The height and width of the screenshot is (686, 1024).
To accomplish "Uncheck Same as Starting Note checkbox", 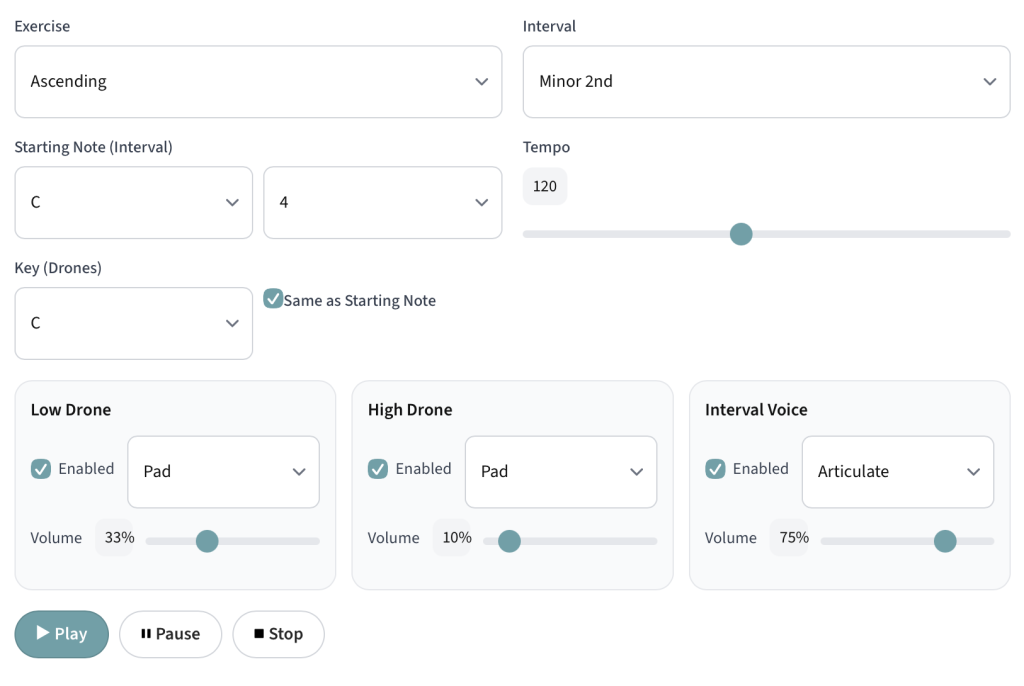I will 273,299.
